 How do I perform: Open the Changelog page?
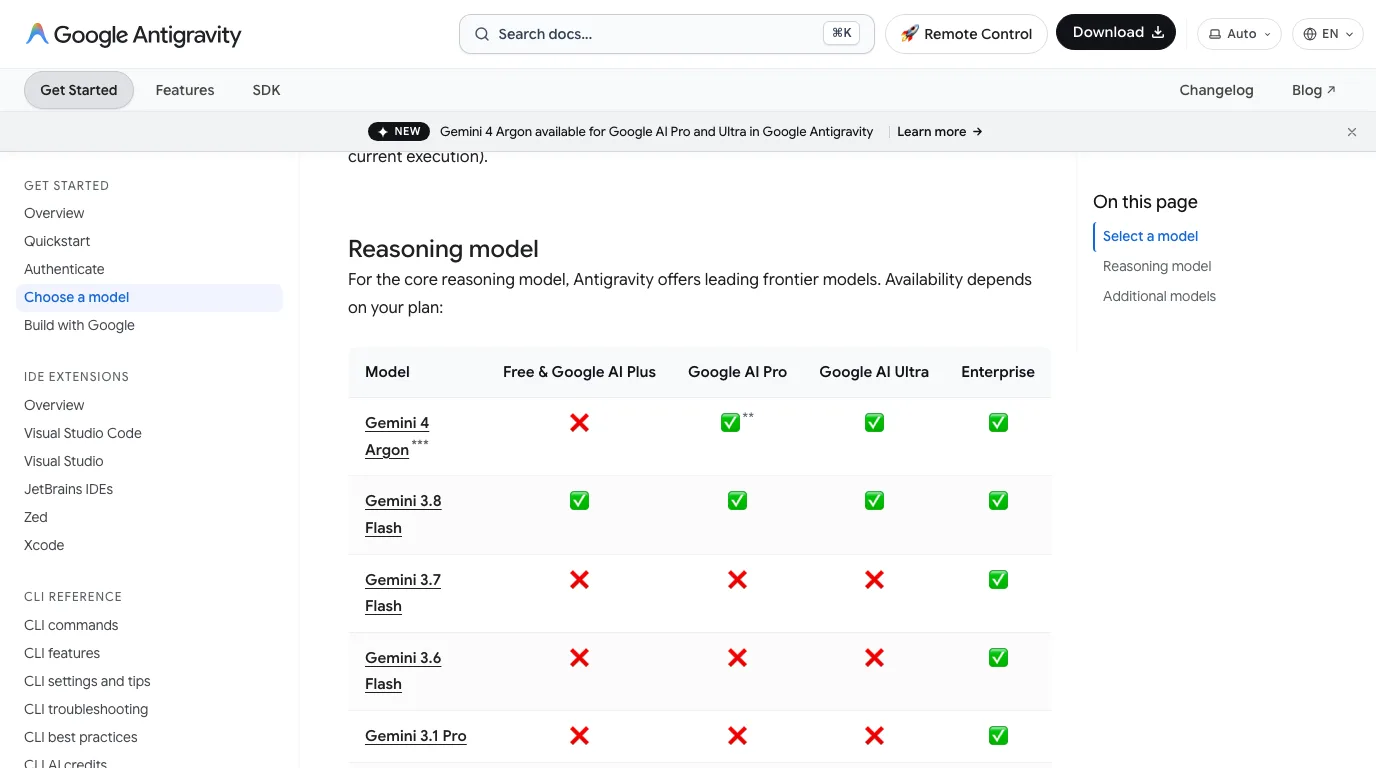1216,90
